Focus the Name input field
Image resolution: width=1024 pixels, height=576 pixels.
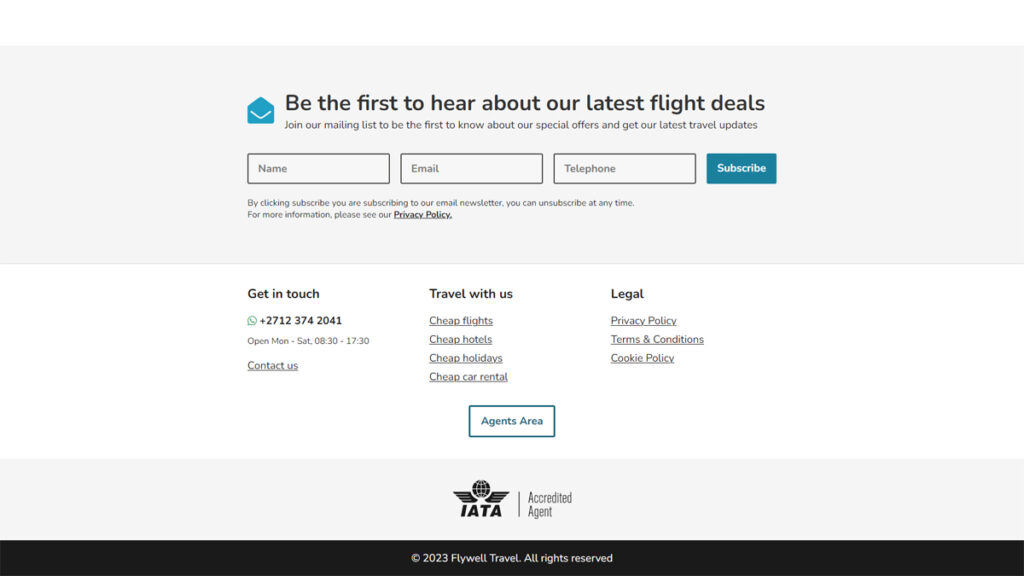(318, 168)
